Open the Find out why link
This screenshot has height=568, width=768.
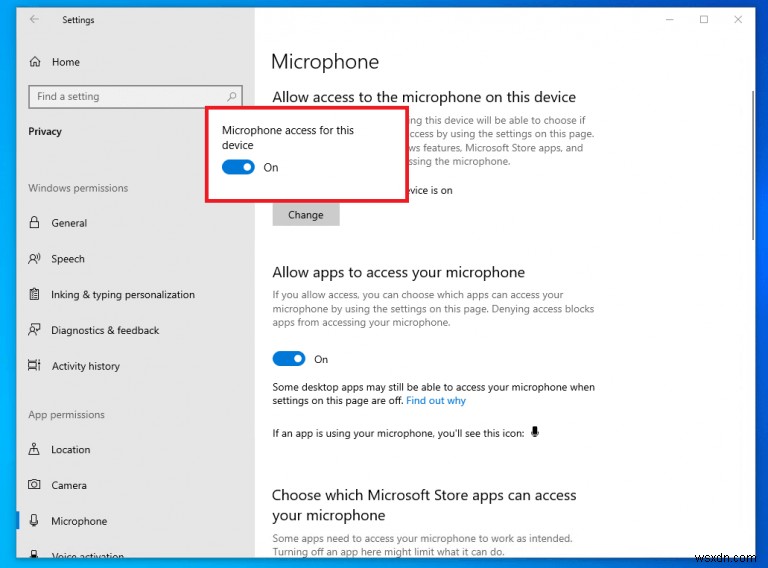click(435, 401)
